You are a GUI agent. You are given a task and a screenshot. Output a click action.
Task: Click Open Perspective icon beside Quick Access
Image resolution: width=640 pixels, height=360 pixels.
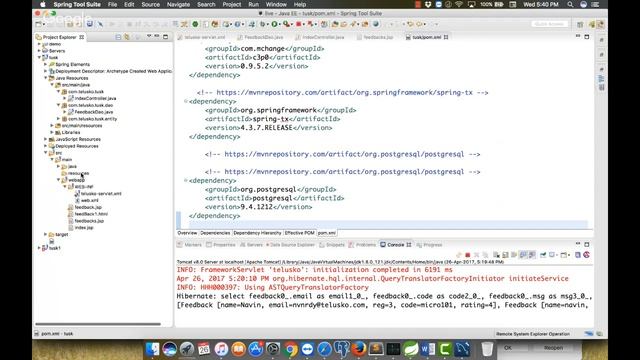(x=580, y=24)
